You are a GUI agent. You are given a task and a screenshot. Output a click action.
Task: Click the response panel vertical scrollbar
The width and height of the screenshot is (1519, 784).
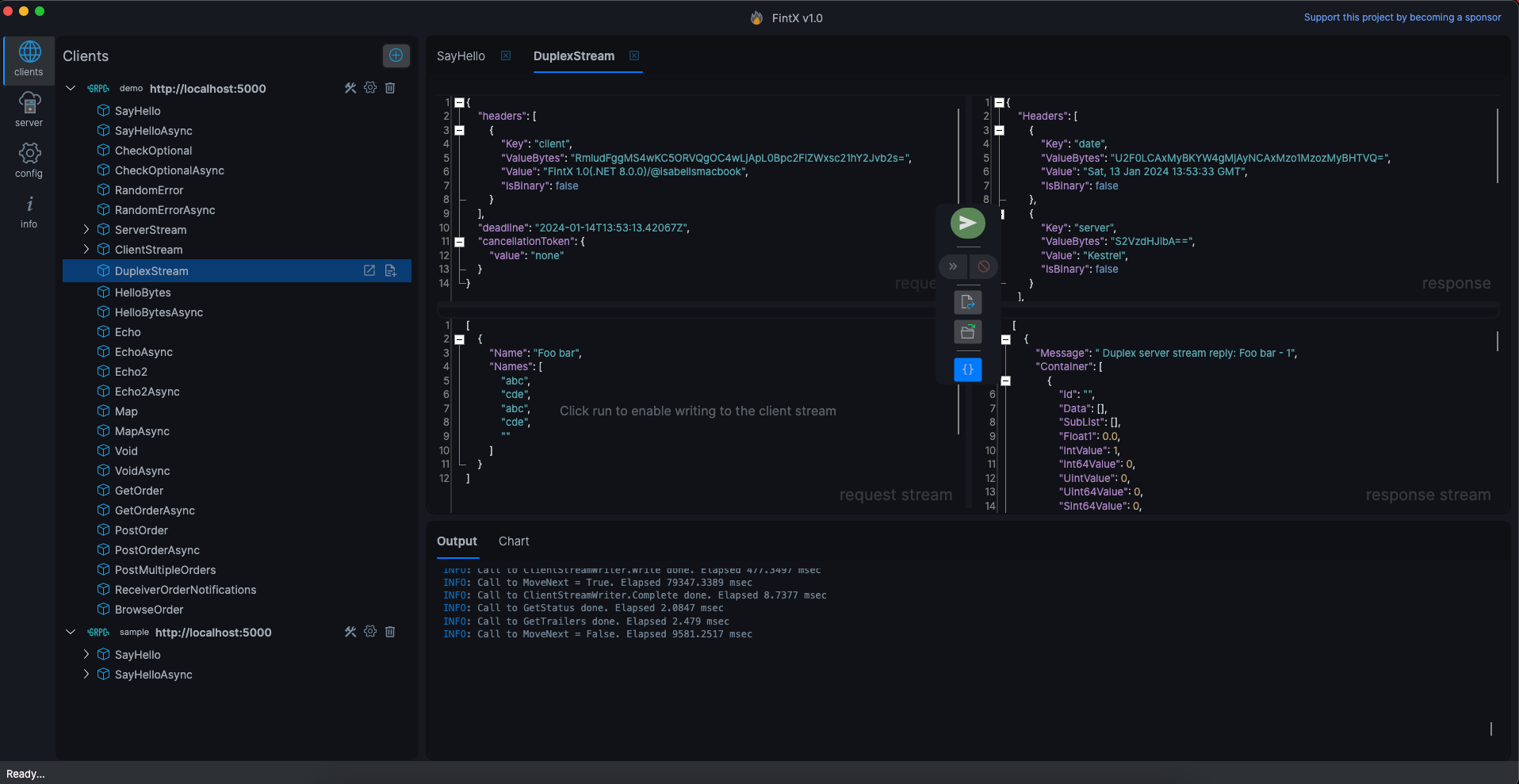pyautogui.click(x=1498, y=146)
